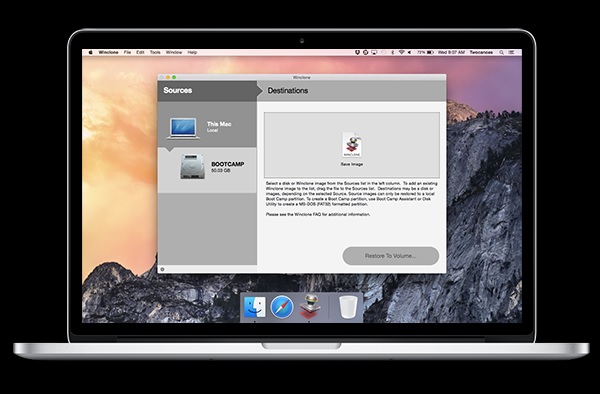Image resolution: width=600 pixels, height=394 pixels.
Task: Open the Winclone application menu
Action: coord(108,52)
